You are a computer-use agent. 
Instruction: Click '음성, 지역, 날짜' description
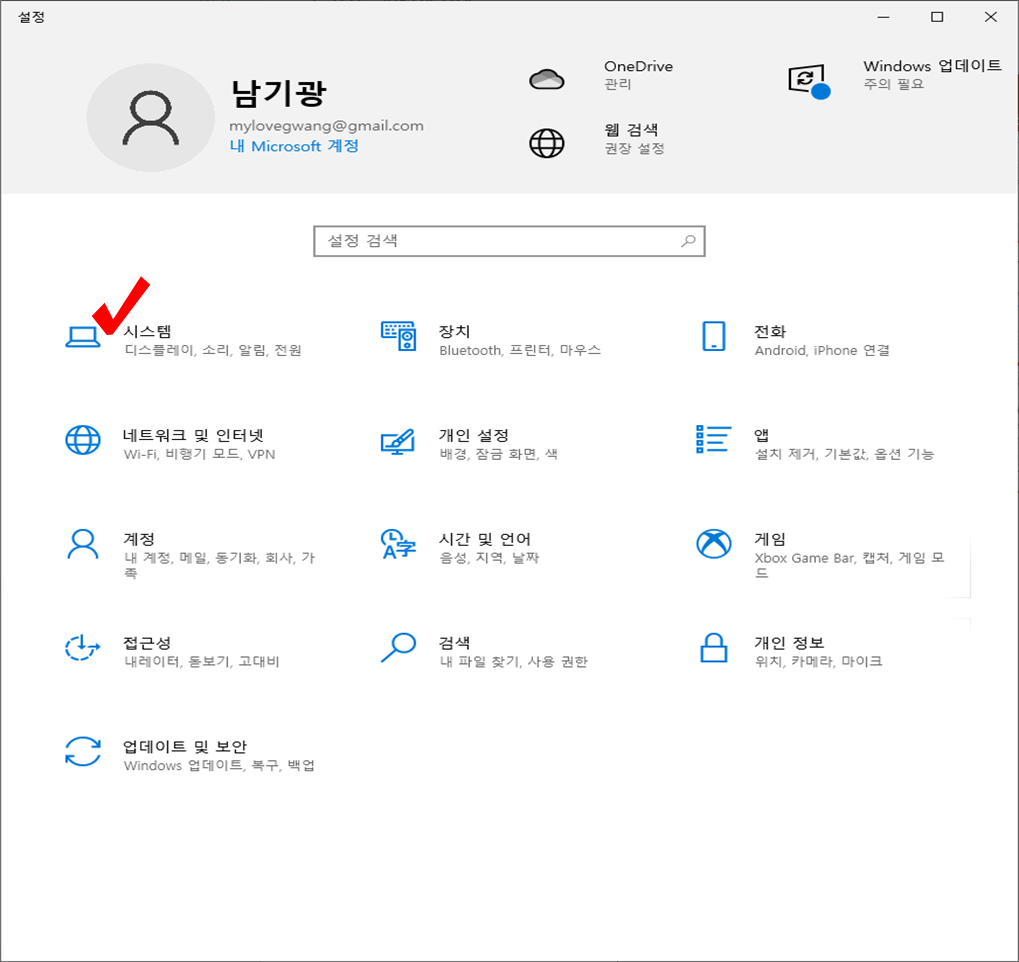point(489,558)
